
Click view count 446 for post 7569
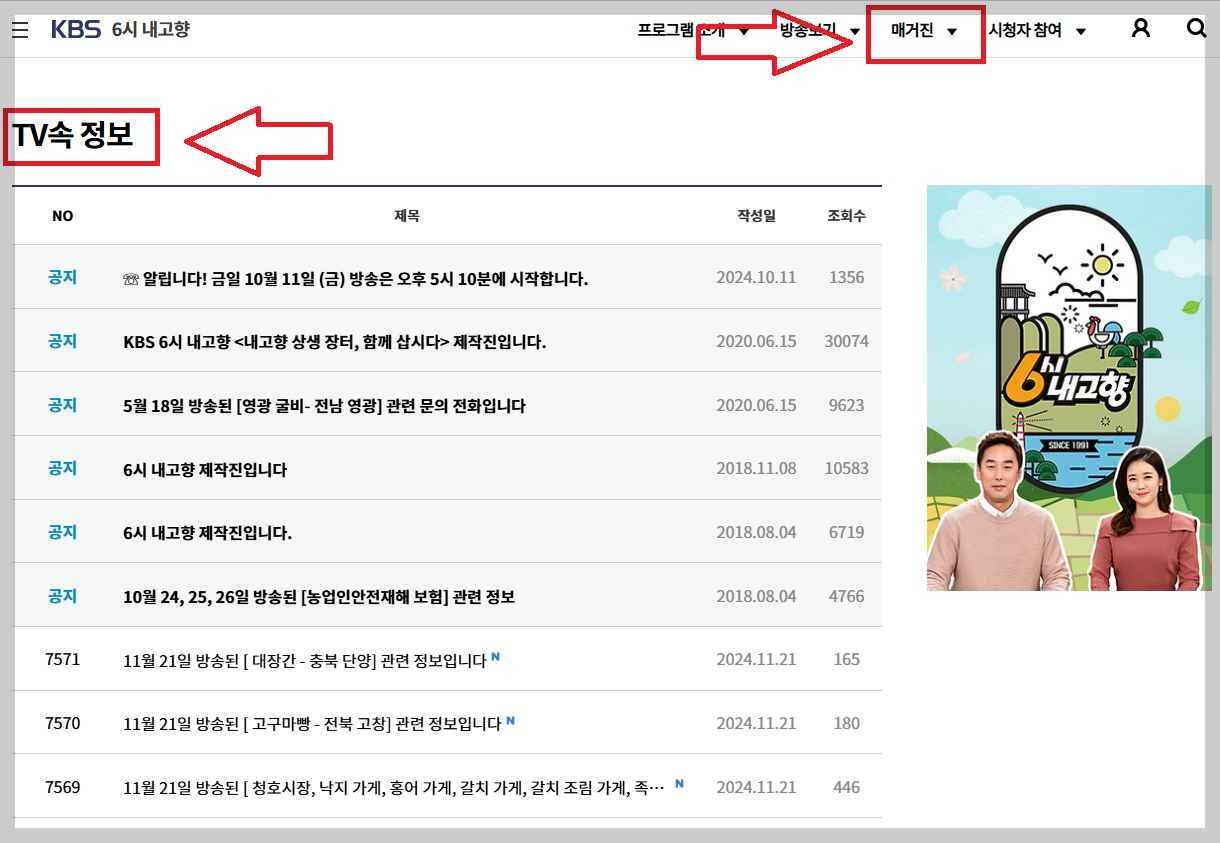tap(846, 788)
